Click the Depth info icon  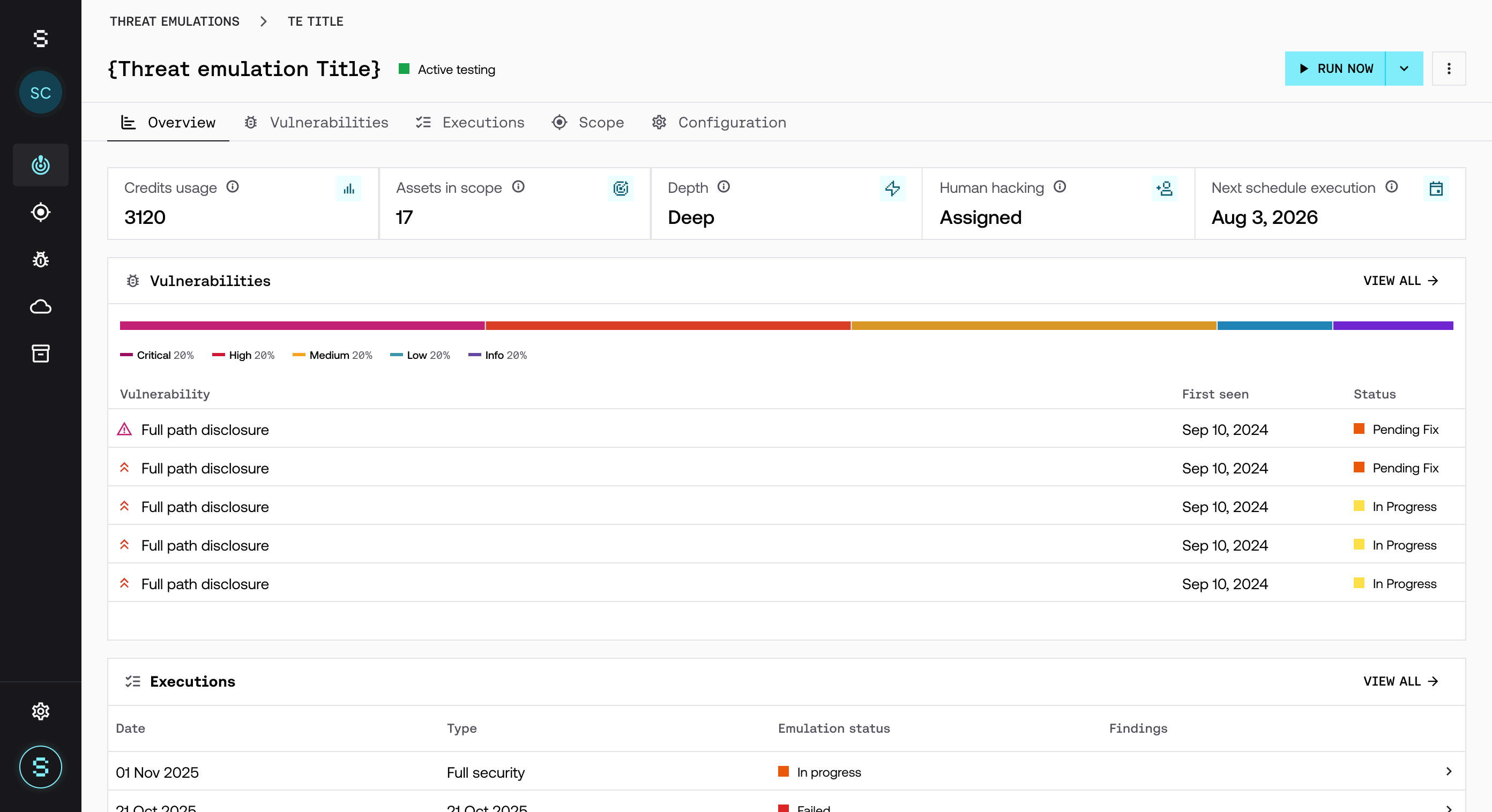point(723,187)
